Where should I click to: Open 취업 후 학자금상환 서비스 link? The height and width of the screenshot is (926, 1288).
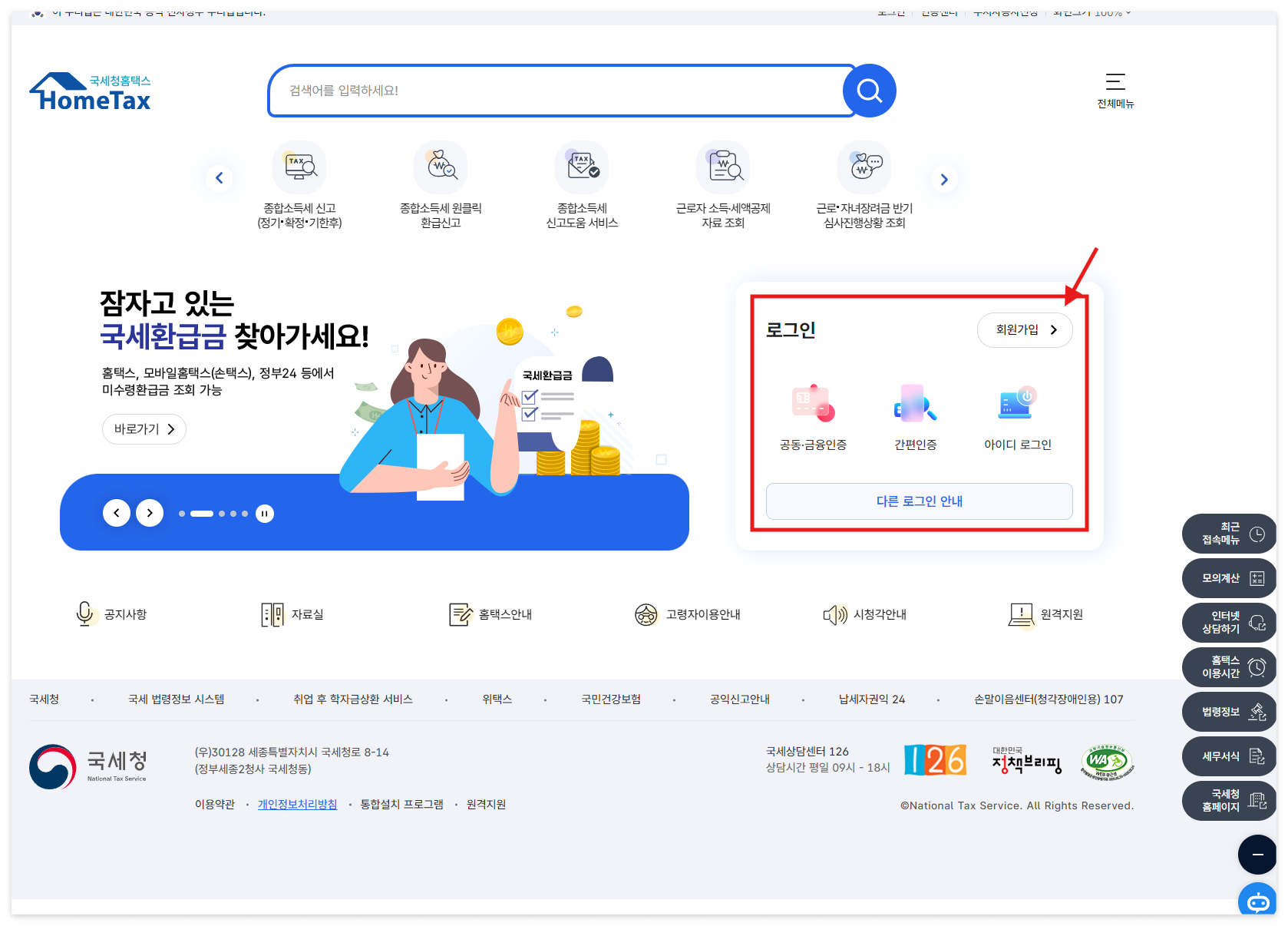[x=353, y=699]
